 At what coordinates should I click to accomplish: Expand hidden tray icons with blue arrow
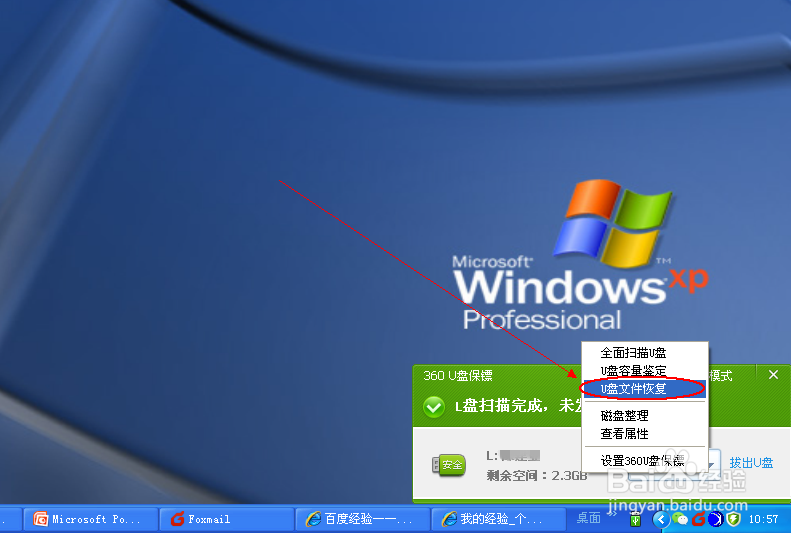click(x=661, y=519)
